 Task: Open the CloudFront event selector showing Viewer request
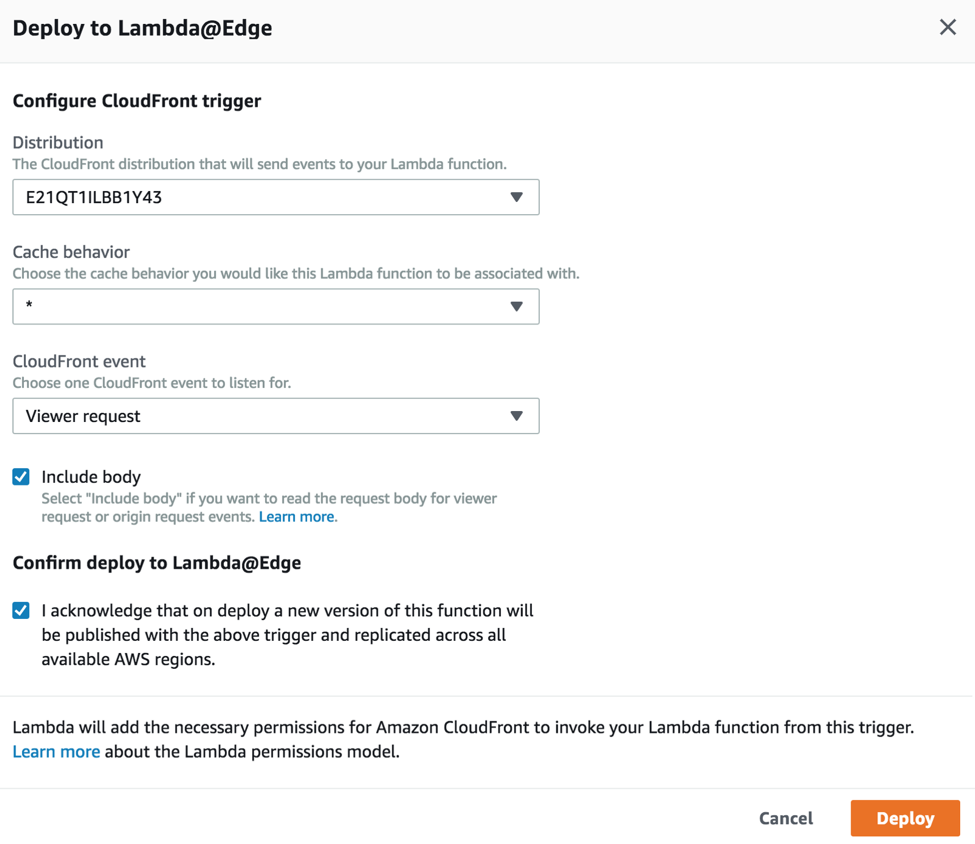(x=275, y=416)
